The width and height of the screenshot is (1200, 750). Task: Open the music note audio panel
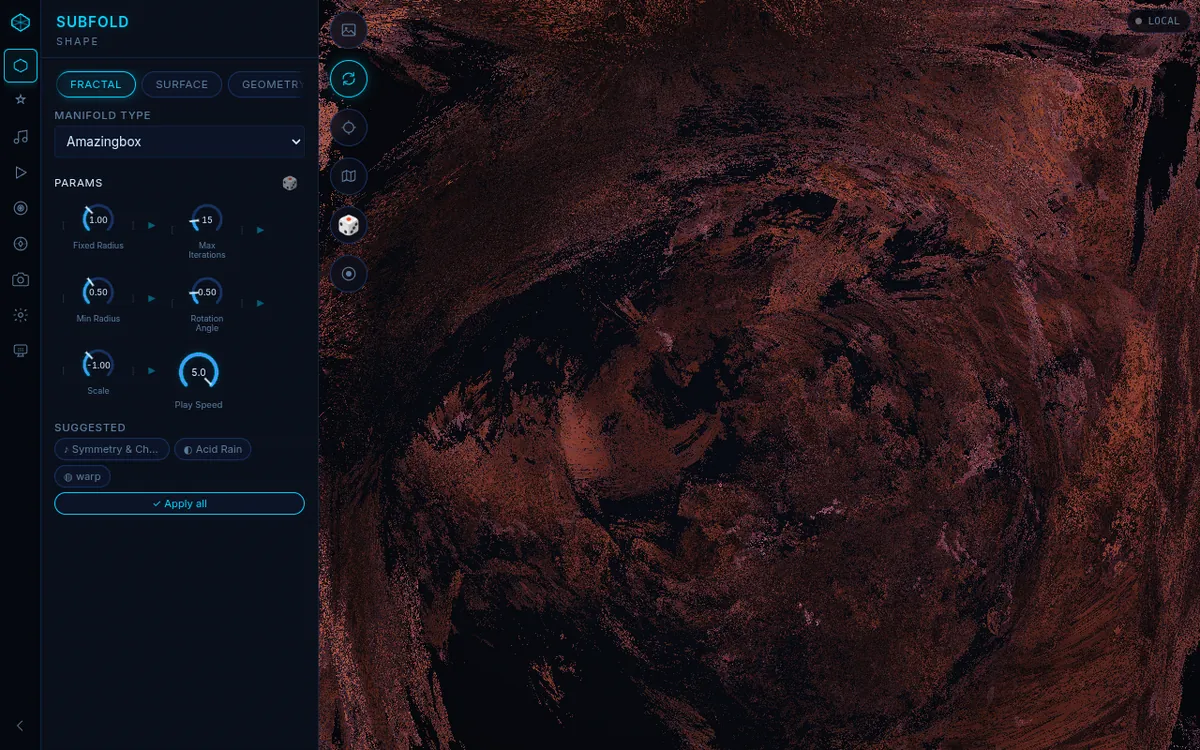pos(20,137)
